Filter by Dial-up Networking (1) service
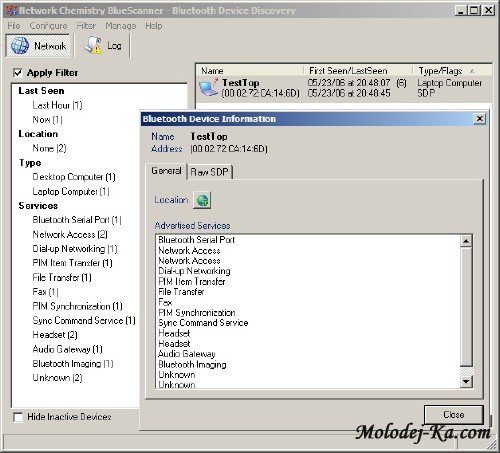500x453 pixels. coord(75,249)
